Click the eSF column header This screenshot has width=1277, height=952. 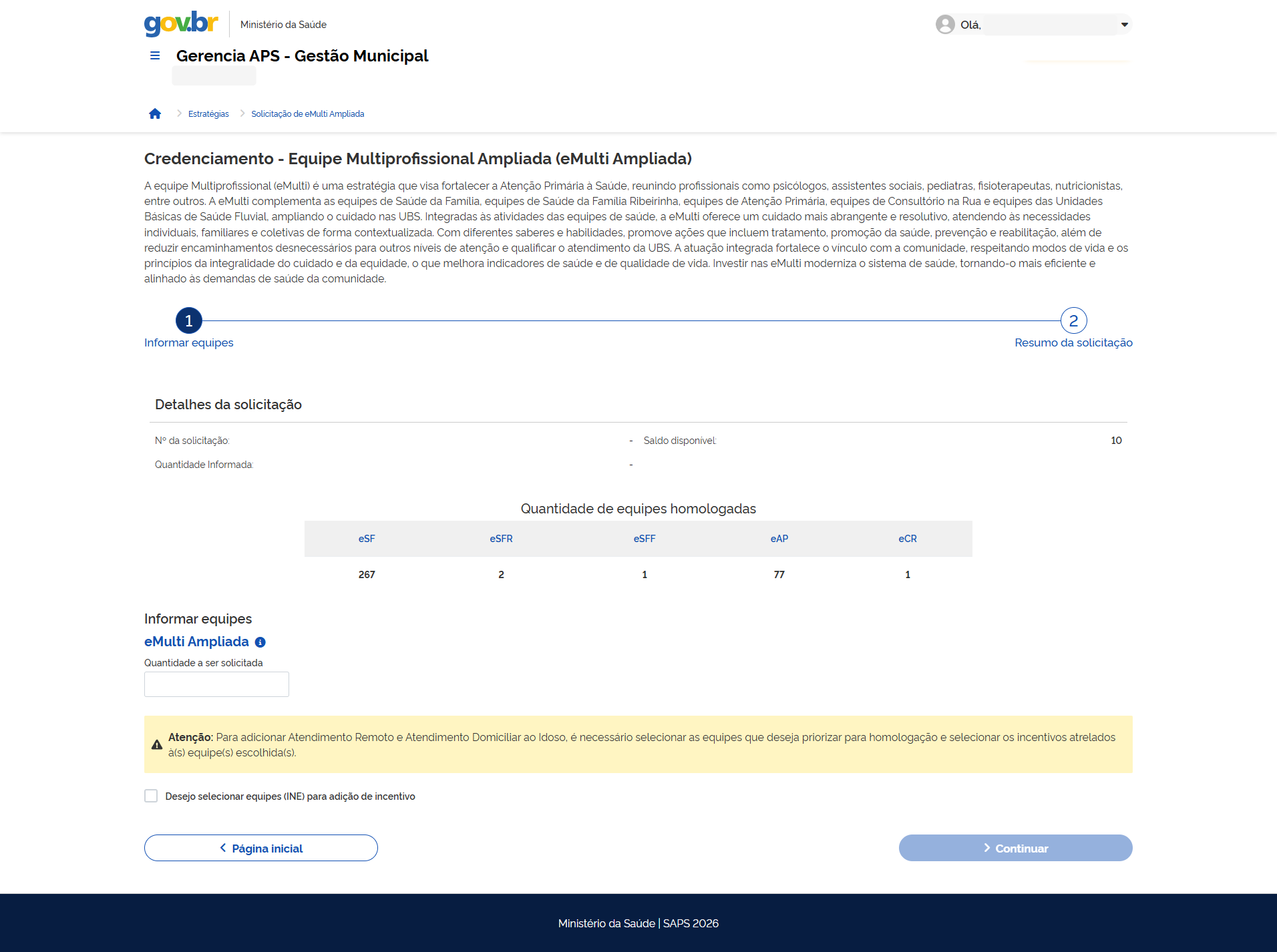(x=367, y=539)
